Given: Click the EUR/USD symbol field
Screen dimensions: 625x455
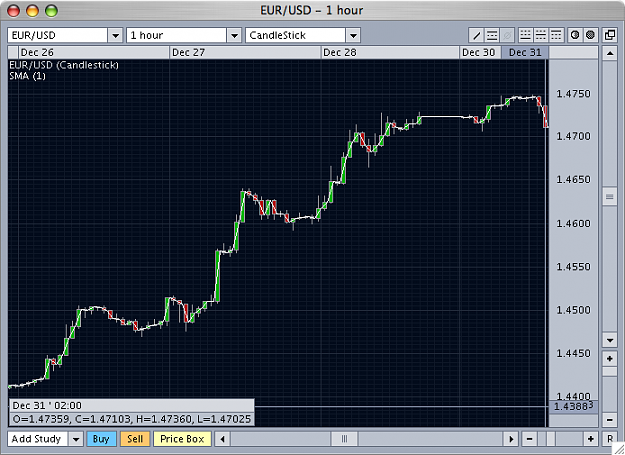Looking at the screenshot, I should [57, 35].
